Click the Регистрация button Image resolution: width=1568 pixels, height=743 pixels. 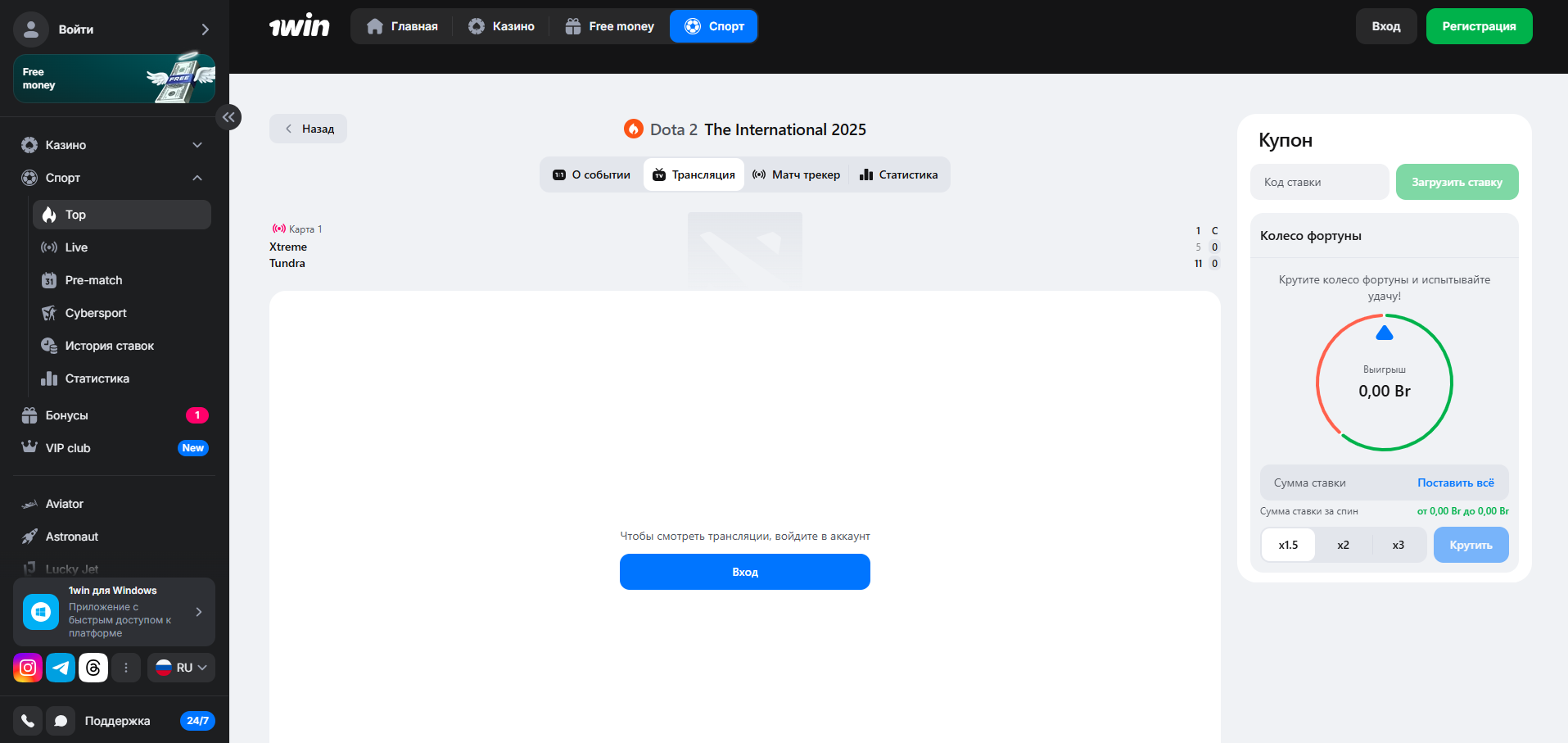tap(1479, 26)
